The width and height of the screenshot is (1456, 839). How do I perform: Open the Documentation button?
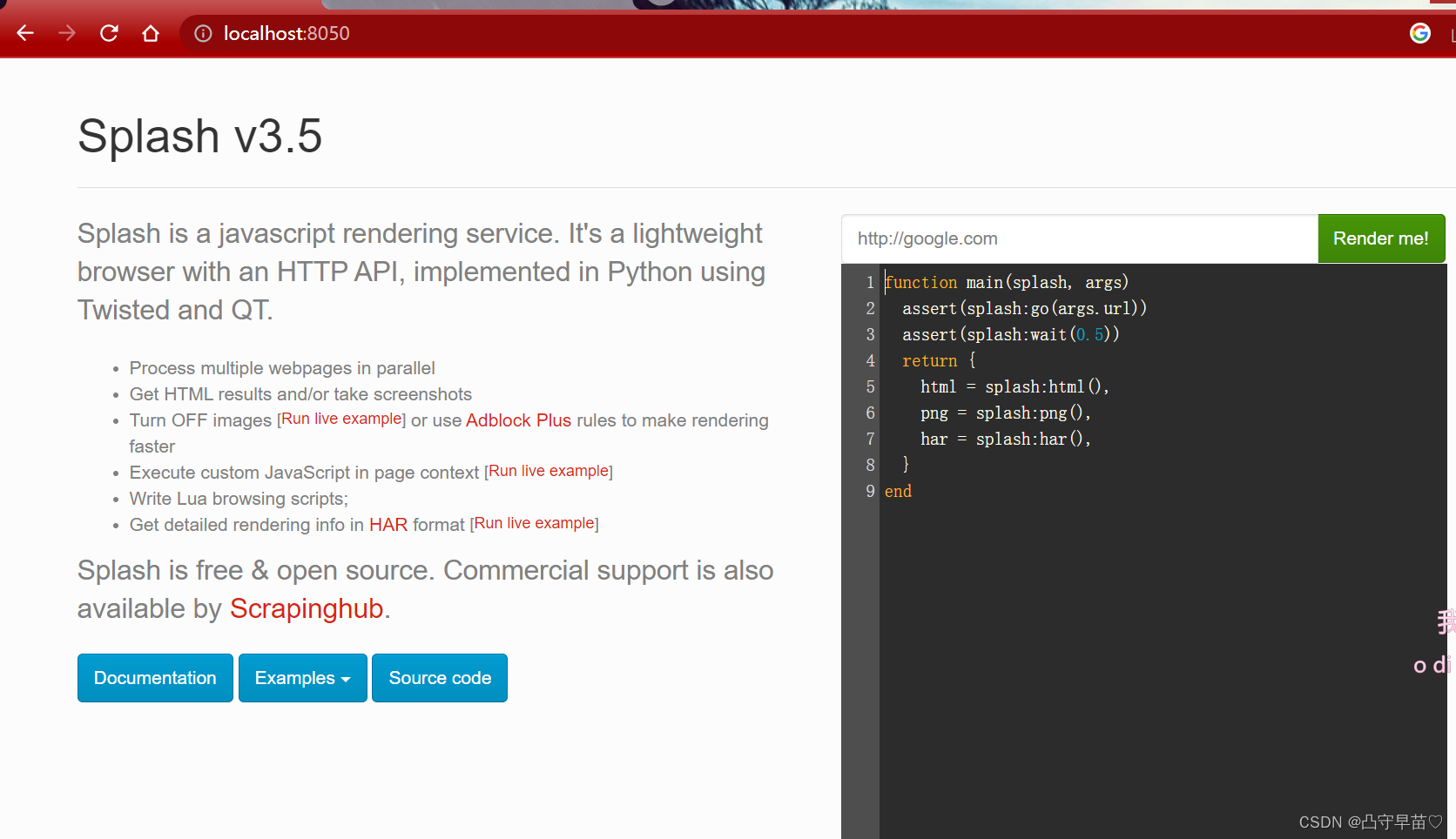point(155,678)
